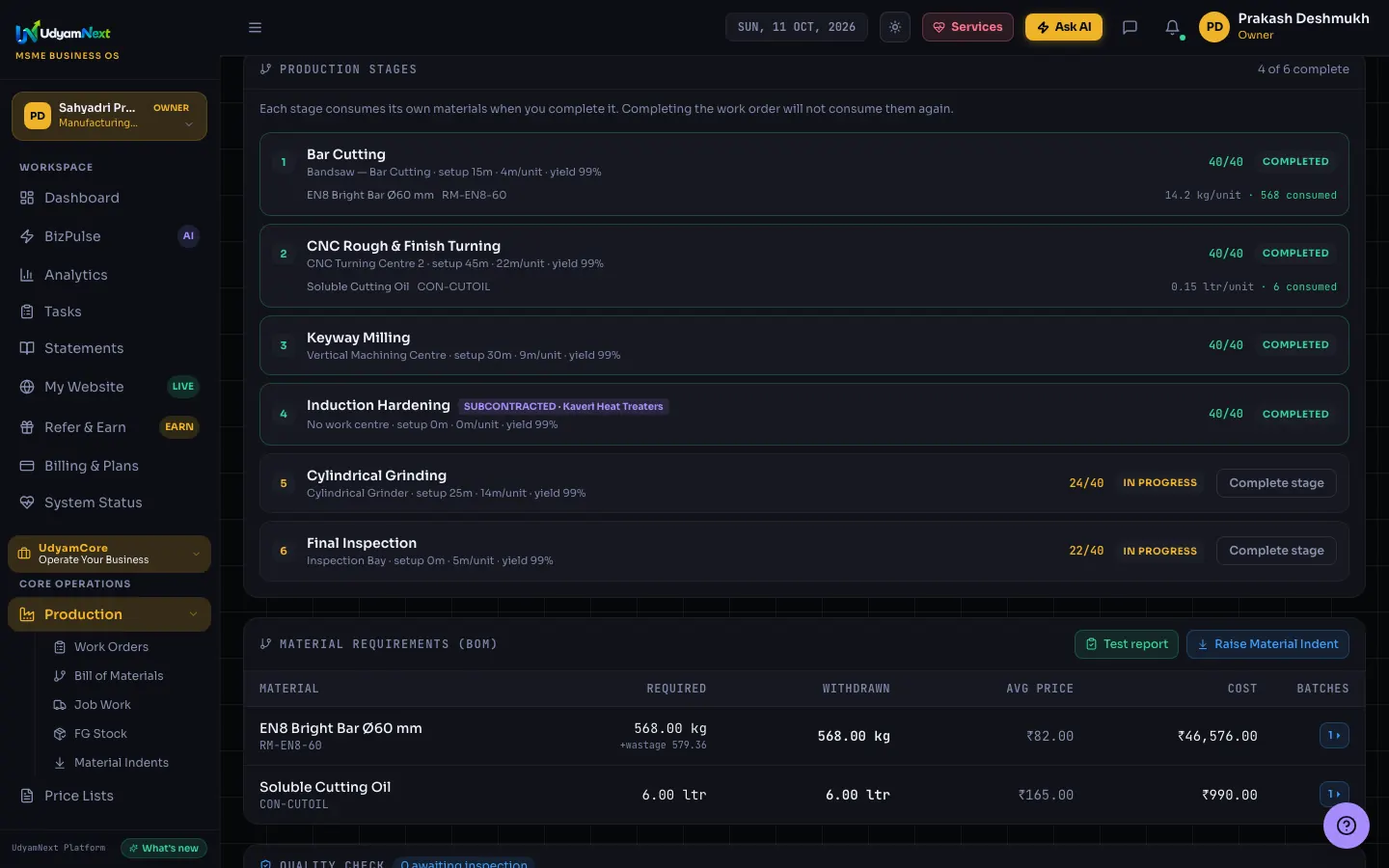Go to Billing & Plans

point(109,466)
